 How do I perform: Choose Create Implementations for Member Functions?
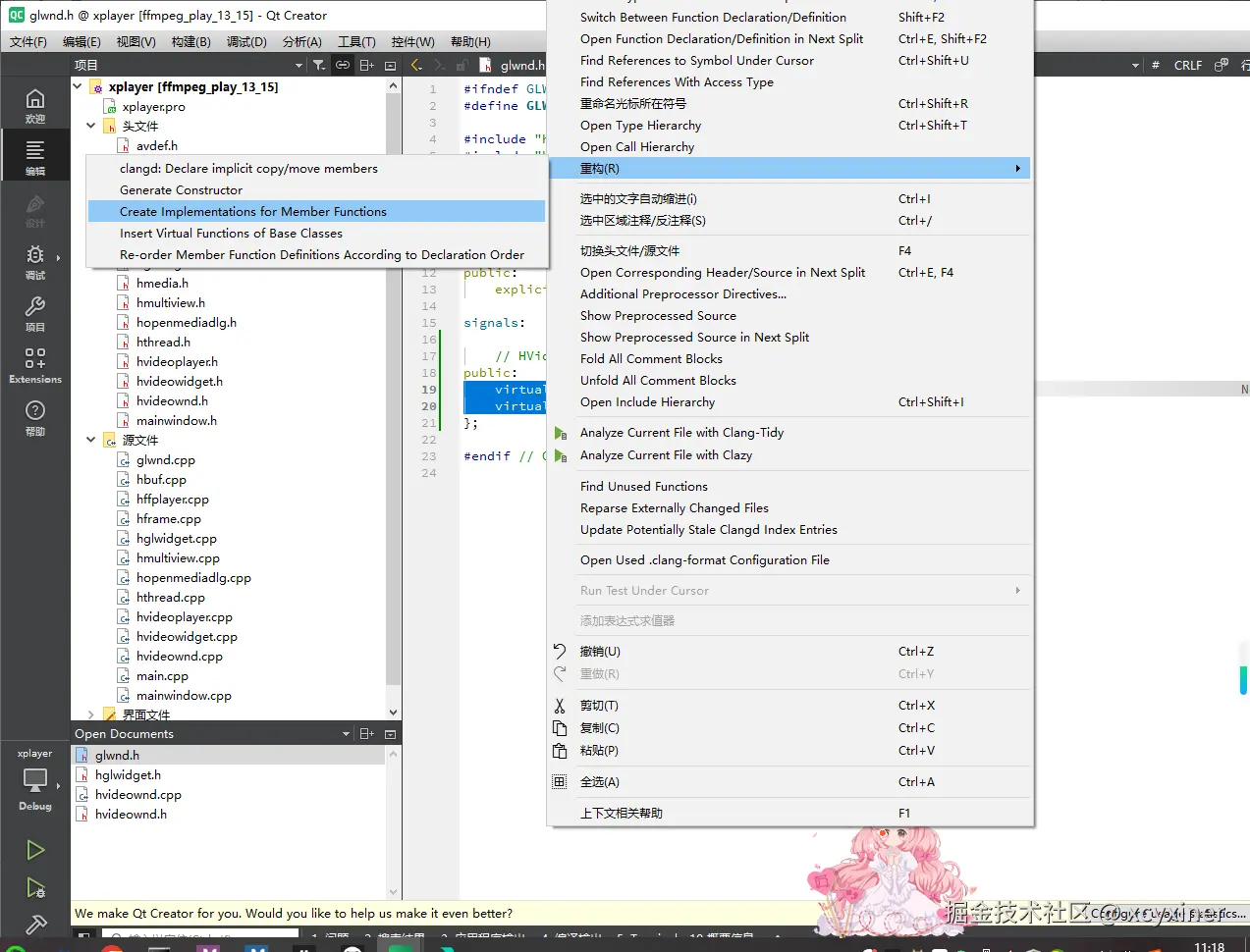tap(316, 212)
